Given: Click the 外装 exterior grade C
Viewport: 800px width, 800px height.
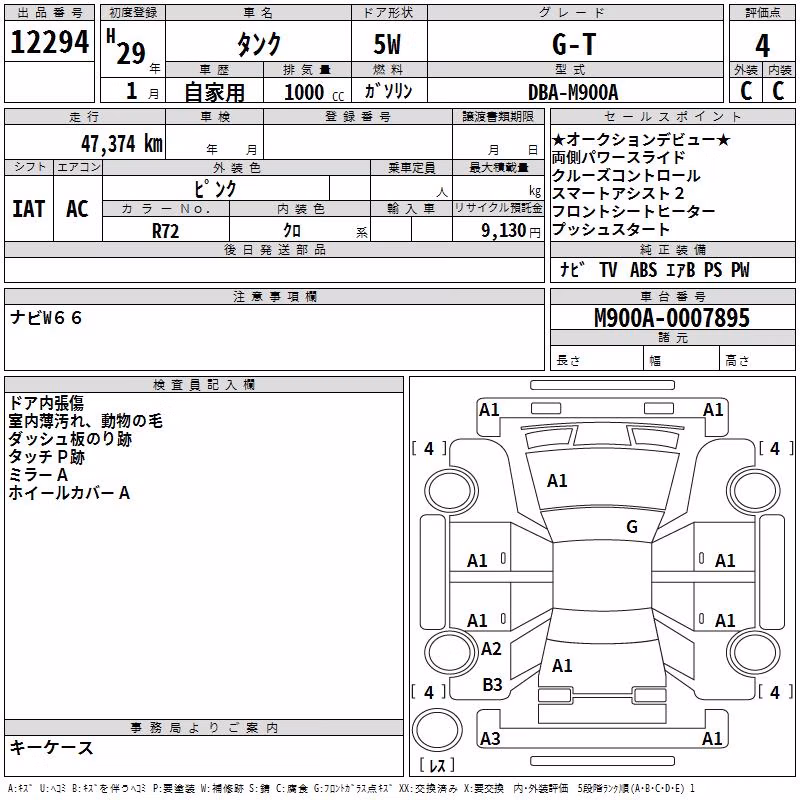Looking at the screenshot, I should point(746,91).
